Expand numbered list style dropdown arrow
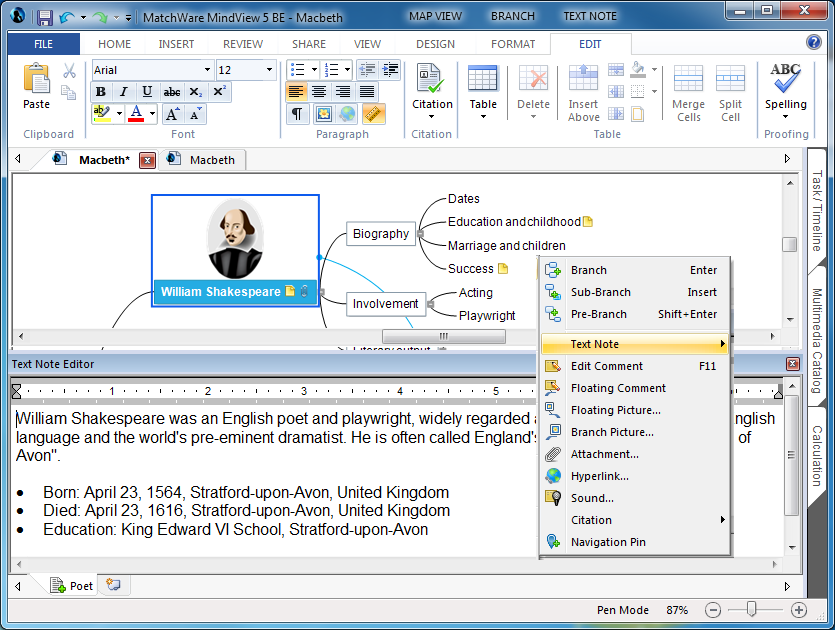The height and width of the screenshot is (630, 835). (x=348, y=70)
